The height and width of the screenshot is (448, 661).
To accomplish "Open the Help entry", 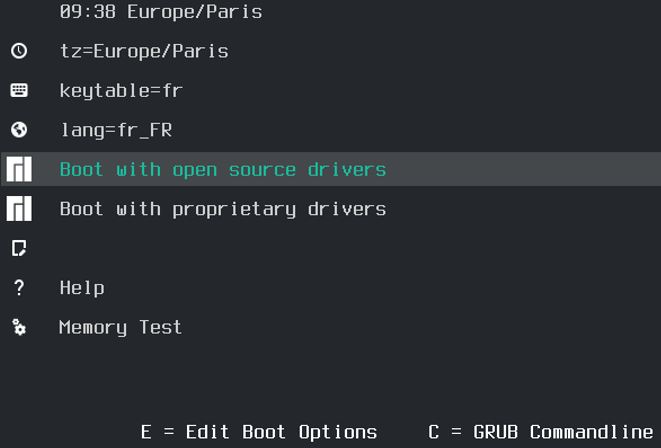I will point(82,288).
